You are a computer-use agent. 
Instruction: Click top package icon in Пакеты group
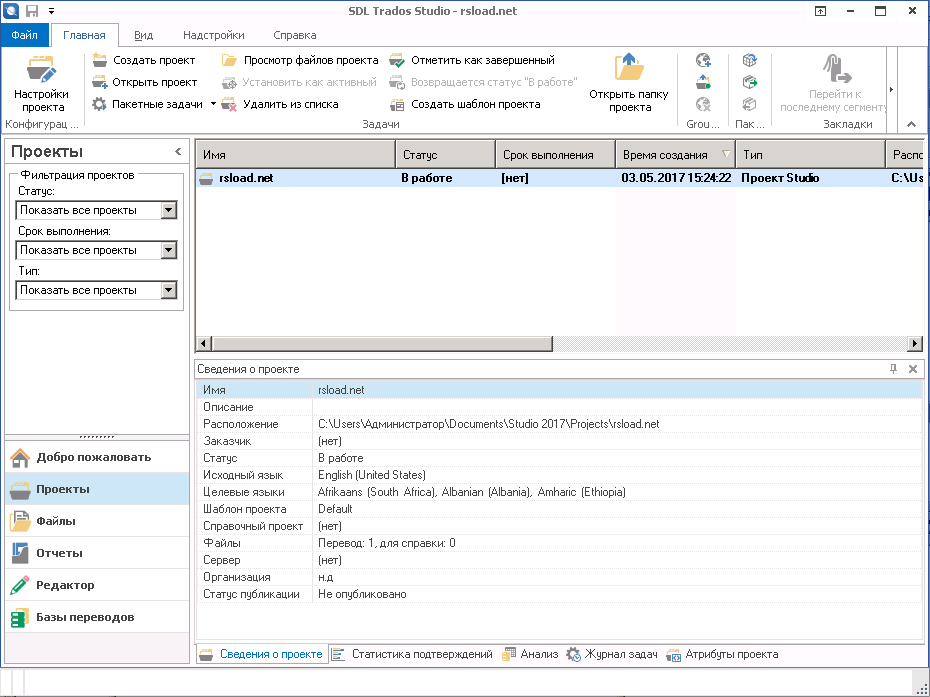click(x=750, y=60)
